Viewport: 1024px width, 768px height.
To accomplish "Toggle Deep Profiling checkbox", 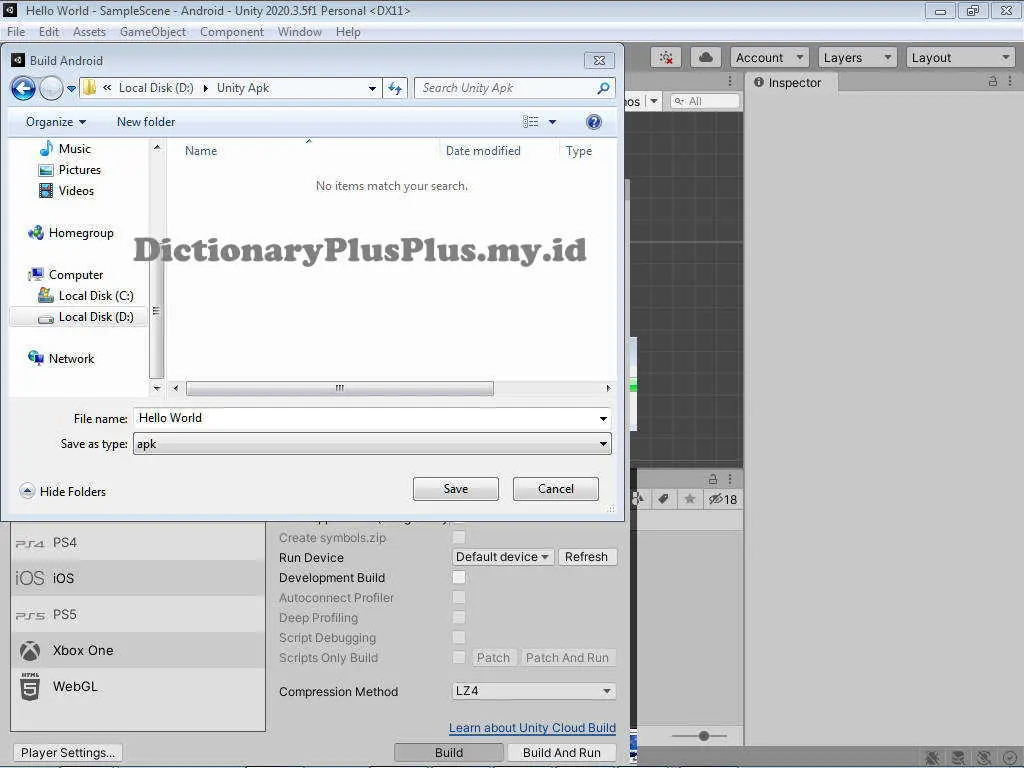I will 459,618.
